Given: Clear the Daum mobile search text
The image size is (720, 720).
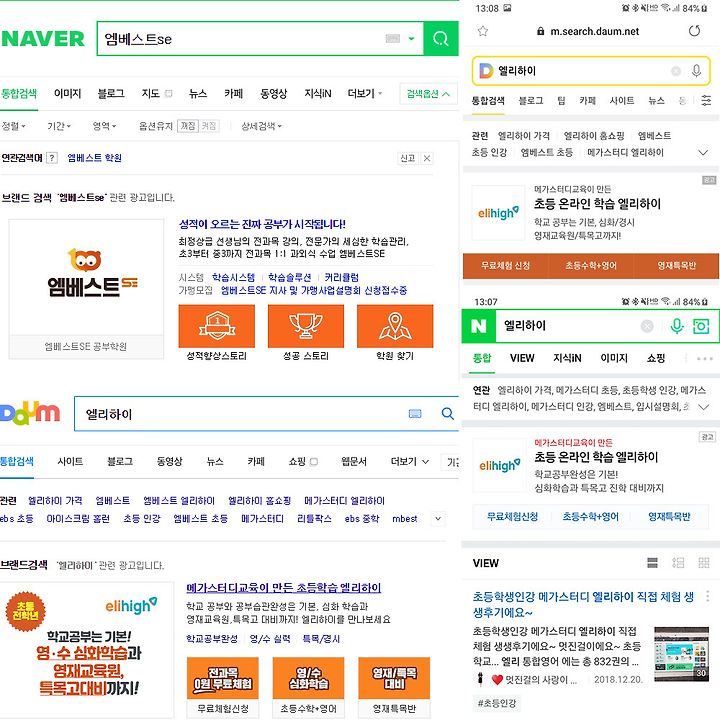Looking at the screenshot, I should click(x=676, y=71).
